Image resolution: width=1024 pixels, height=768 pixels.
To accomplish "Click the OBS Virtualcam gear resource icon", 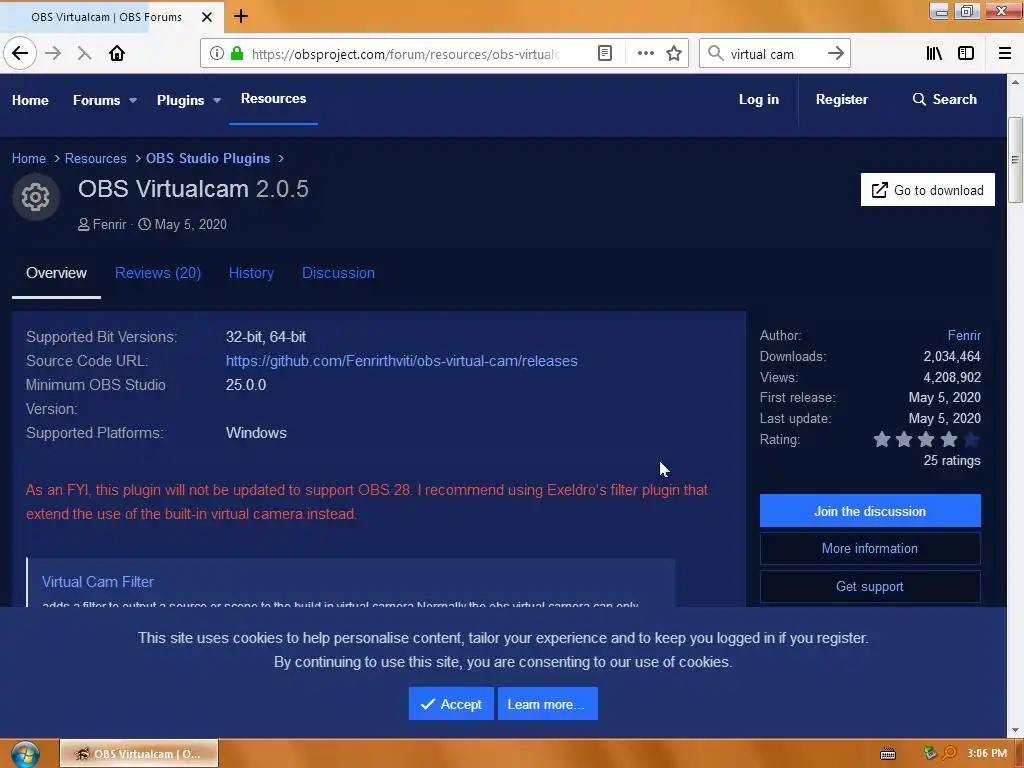I will click(x=36, y=197).
